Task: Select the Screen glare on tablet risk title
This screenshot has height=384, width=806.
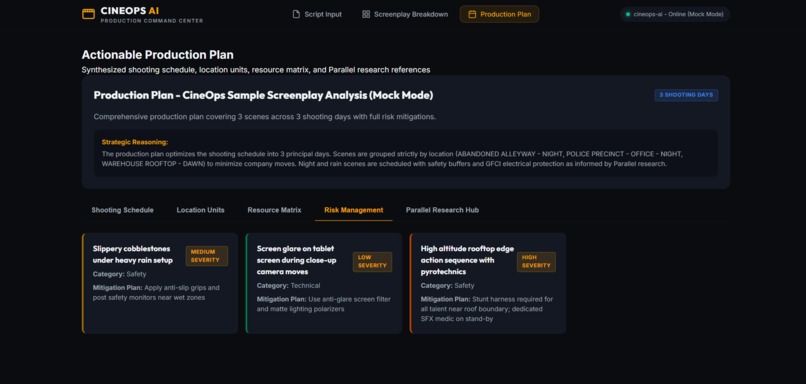Action: click(297, 260)
